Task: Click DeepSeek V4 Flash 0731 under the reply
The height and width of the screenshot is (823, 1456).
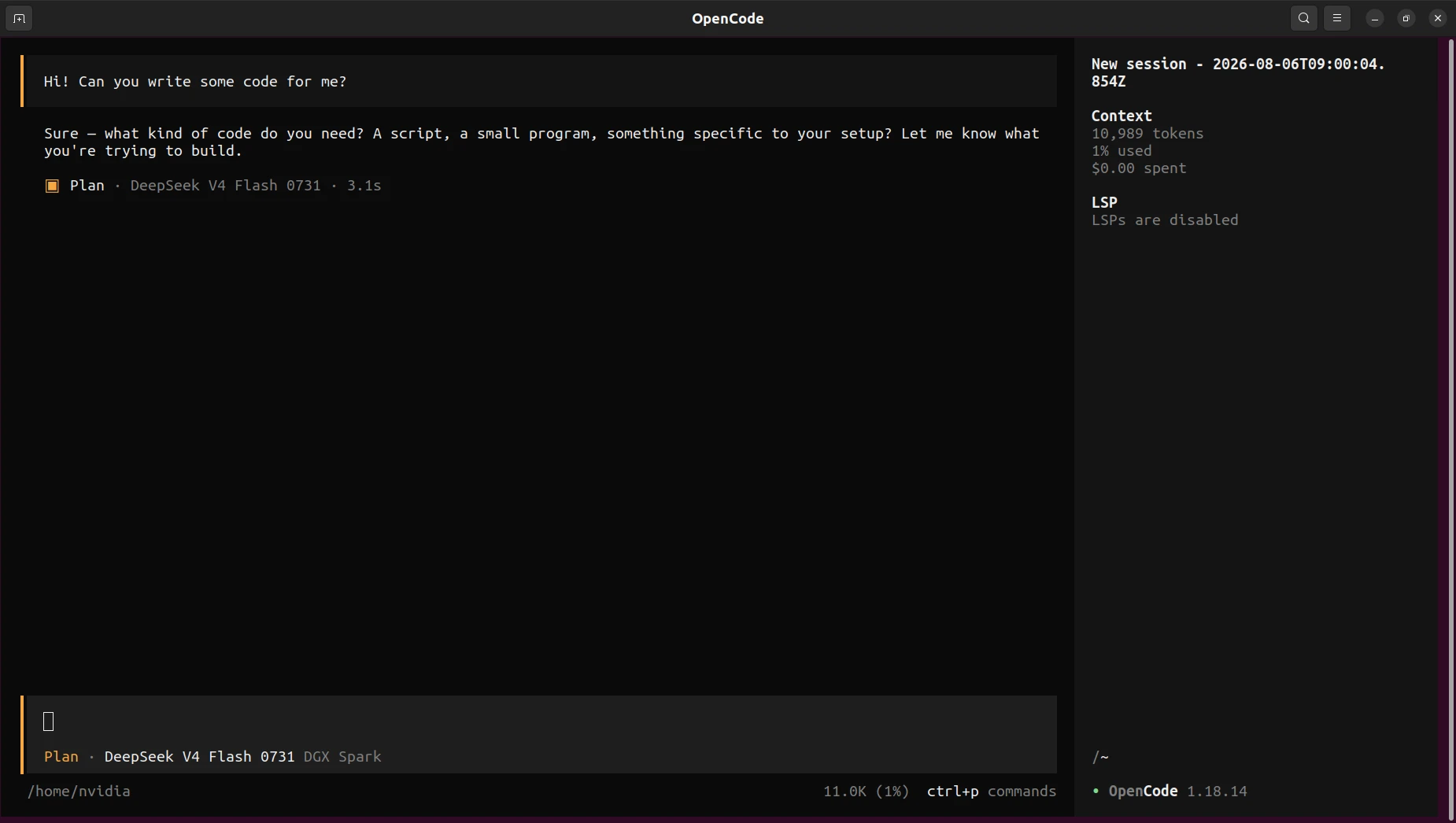Action: (226, 186)
